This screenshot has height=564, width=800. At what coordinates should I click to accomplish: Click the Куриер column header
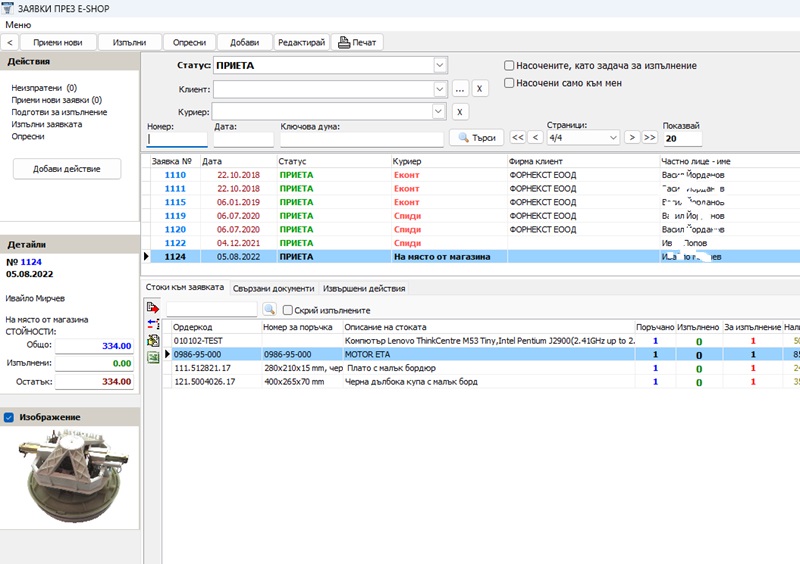click(448, 161)
